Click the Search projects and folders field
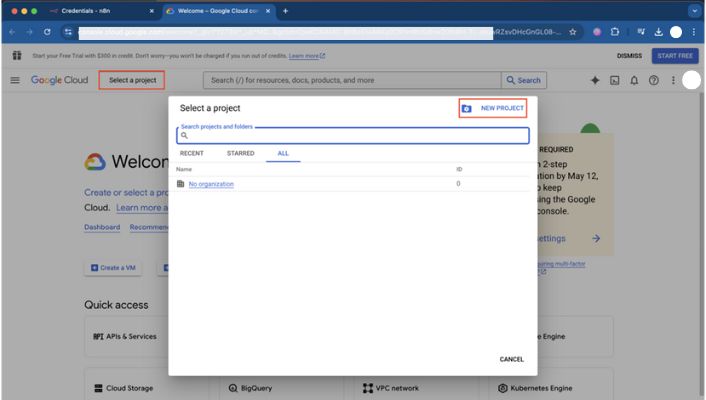706x400 pixels. tap(353, 135)
